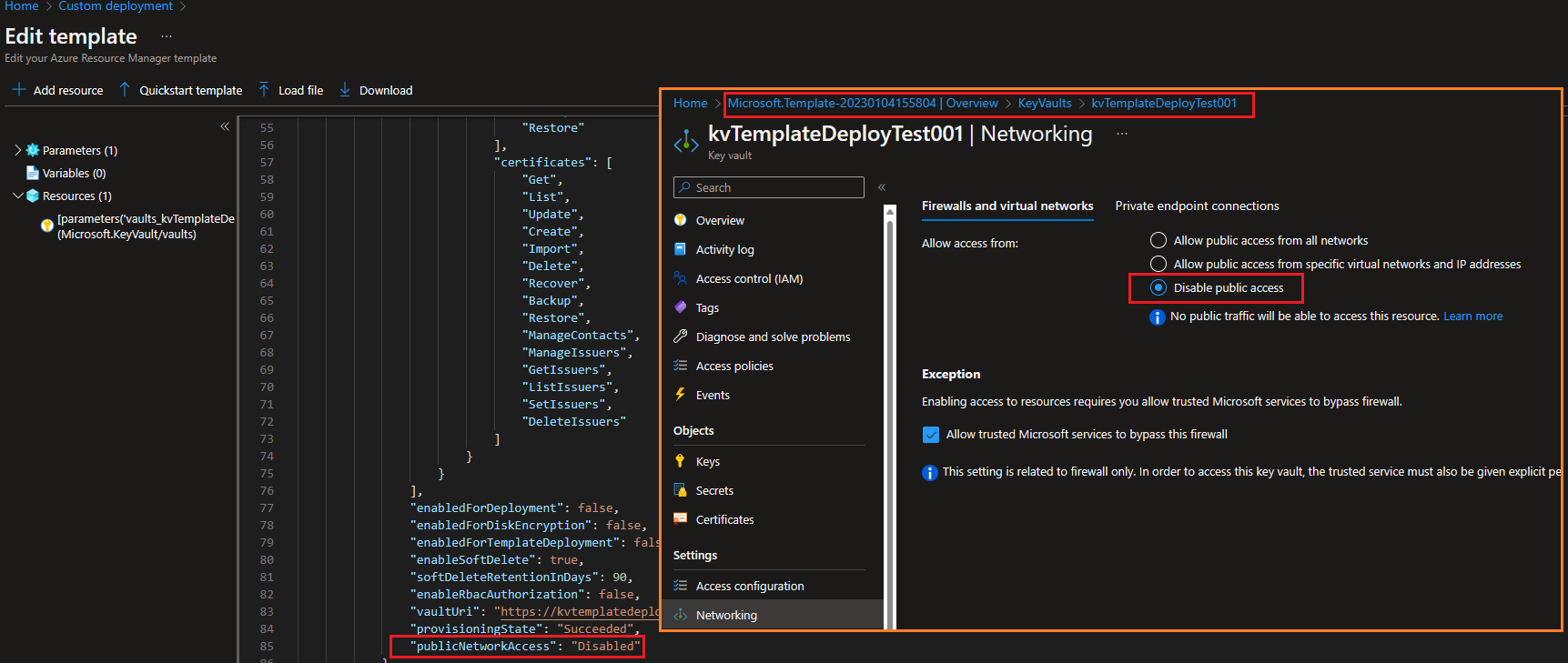Open Networking under Settings
This screenshot has height=663, width=1568.
(726, 615)
